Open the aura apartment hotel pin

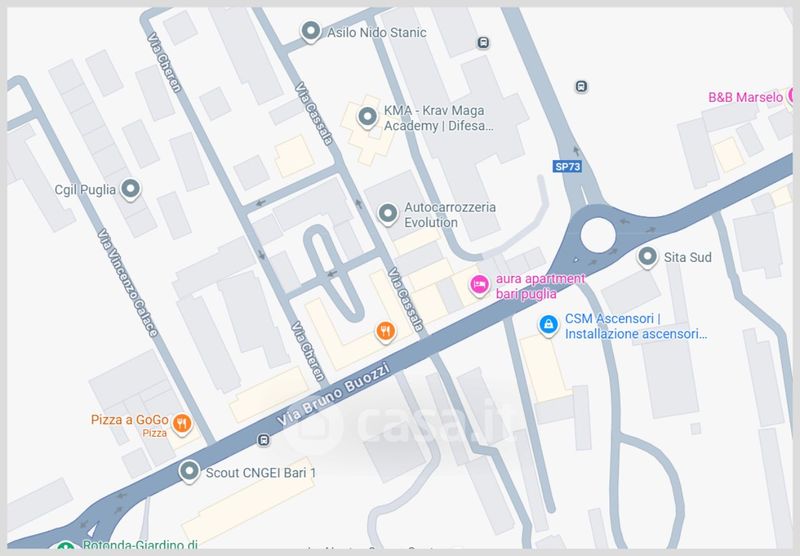479,285
